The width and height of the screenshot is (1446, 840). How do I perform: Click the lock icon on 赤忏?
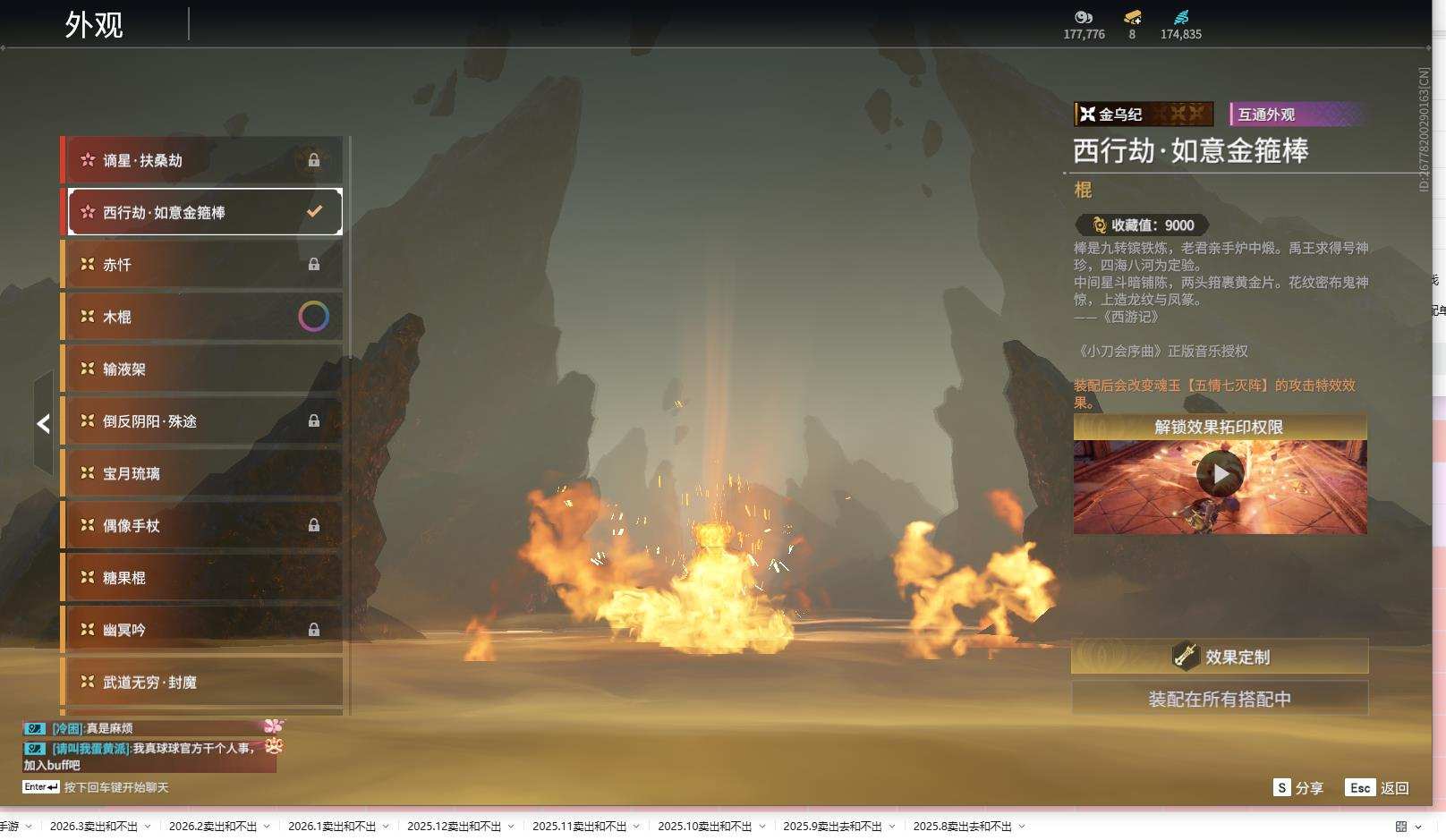(314, 265)
